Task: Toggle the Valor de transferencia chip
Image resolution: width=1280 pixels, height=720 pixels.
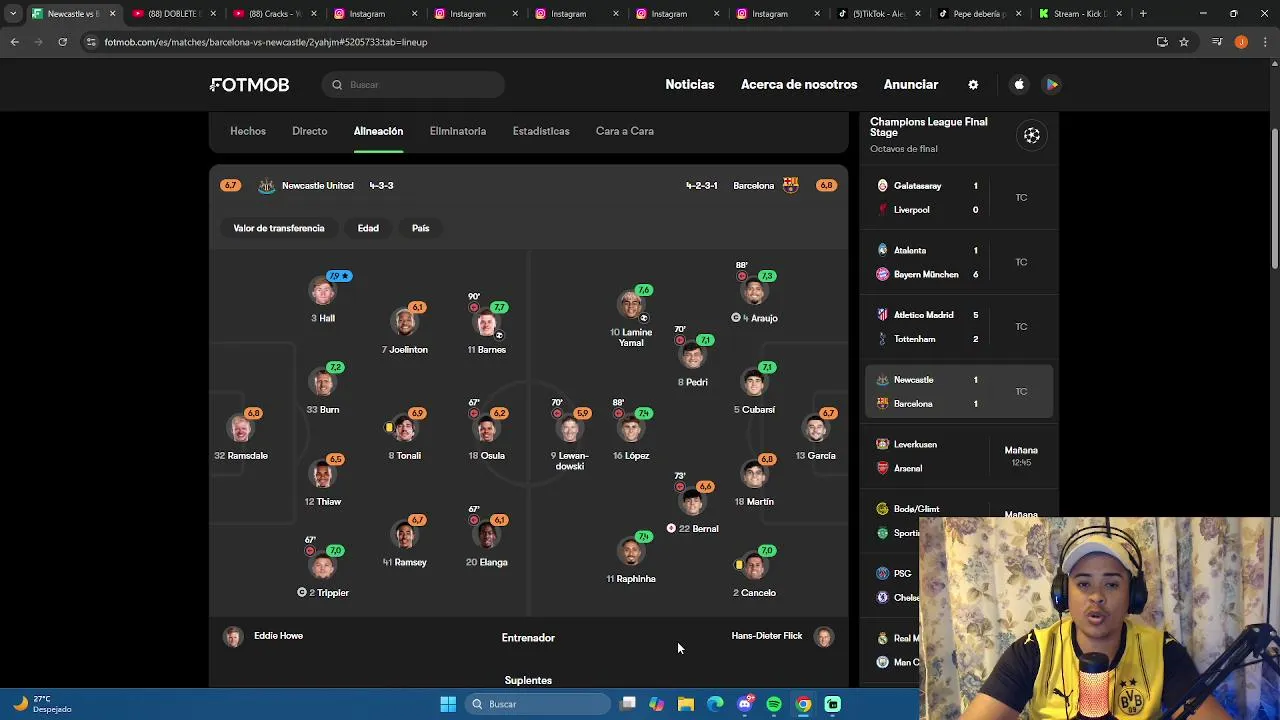Action: point(279,228)
